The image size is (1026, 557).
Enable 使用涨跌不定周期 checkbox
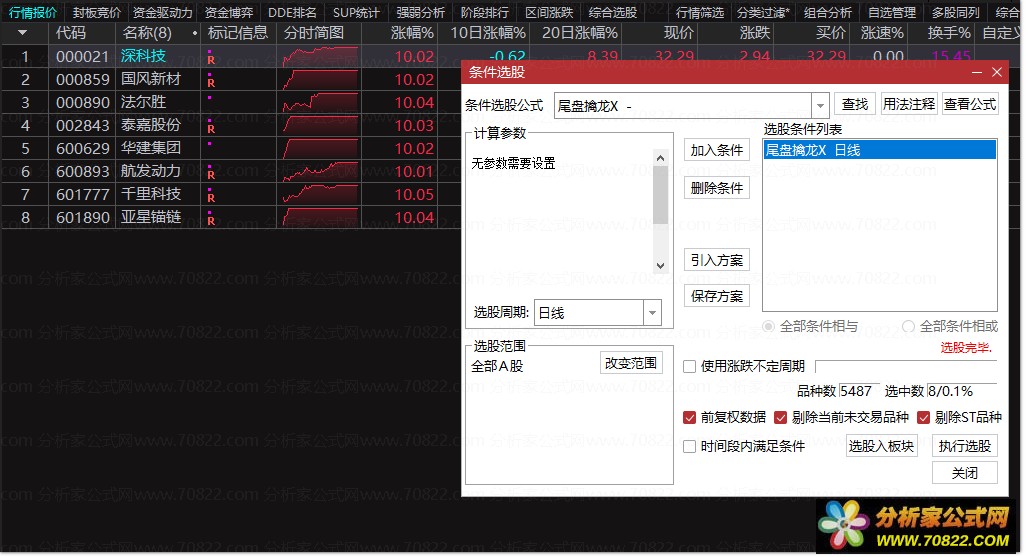tap(690, 367)
